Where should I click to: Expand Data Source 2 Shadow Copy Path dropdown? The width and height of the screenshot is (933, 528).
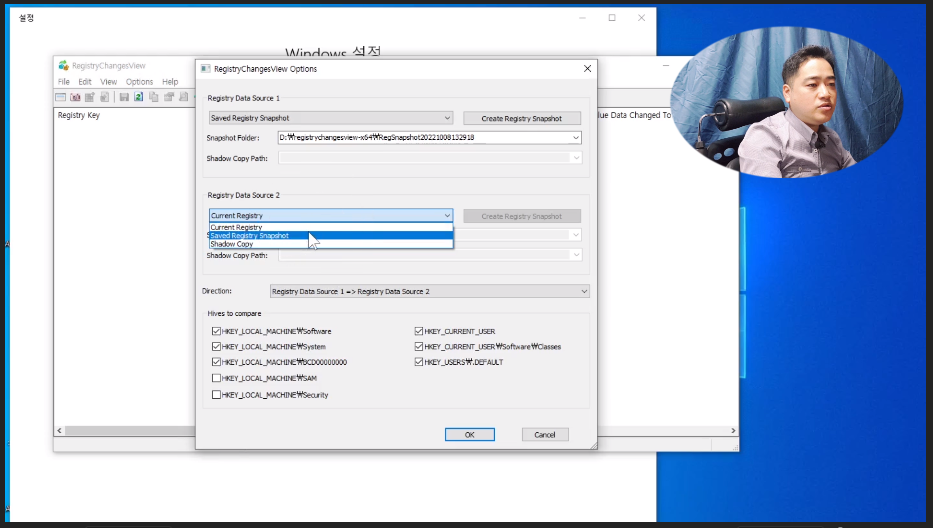coord(575,255)
